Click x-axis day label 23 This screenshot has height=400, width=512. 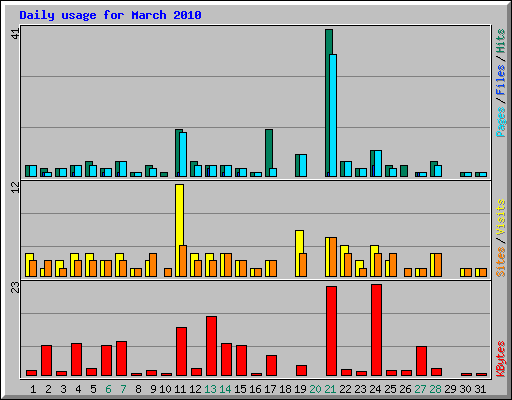point(360,389)
